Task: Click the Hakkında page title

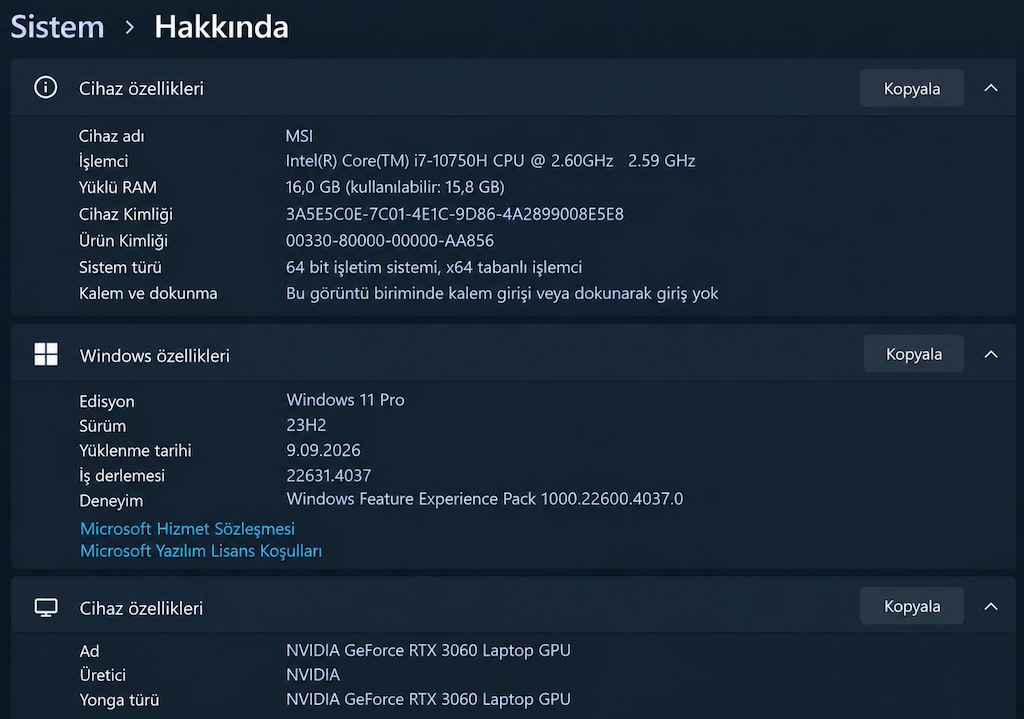Action: click(221, 27)
